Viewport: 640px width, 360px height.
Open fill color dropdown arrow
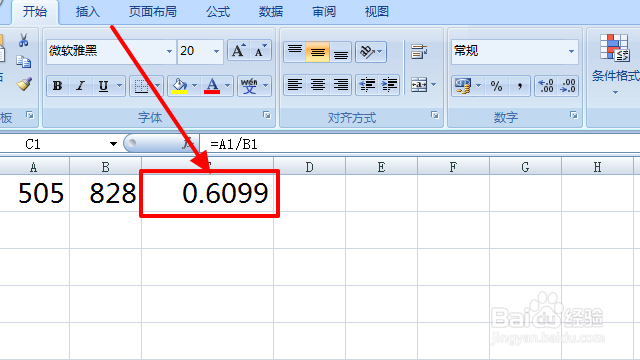click(x=195, y=86)
